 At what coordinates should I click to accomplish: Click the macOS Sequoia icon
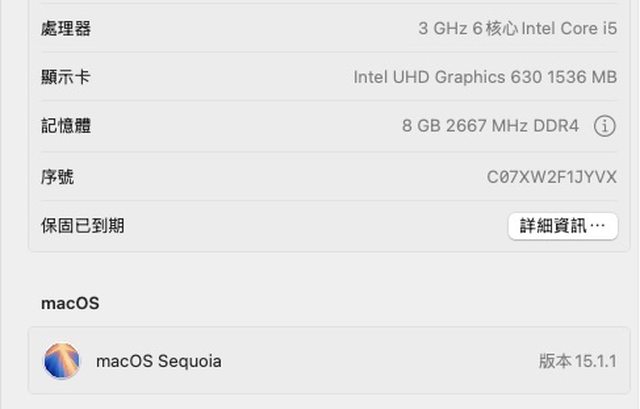[62, 361]
